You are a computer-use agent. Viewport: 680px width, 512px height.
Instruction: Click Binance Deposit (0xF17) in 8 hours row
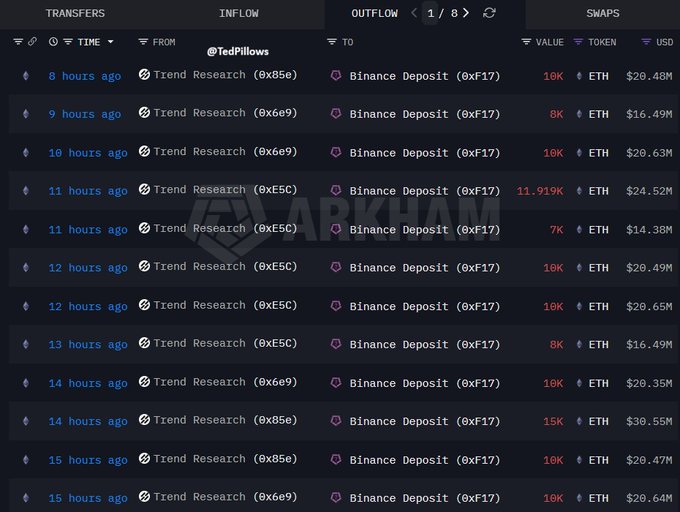click(x=425, y=76)
